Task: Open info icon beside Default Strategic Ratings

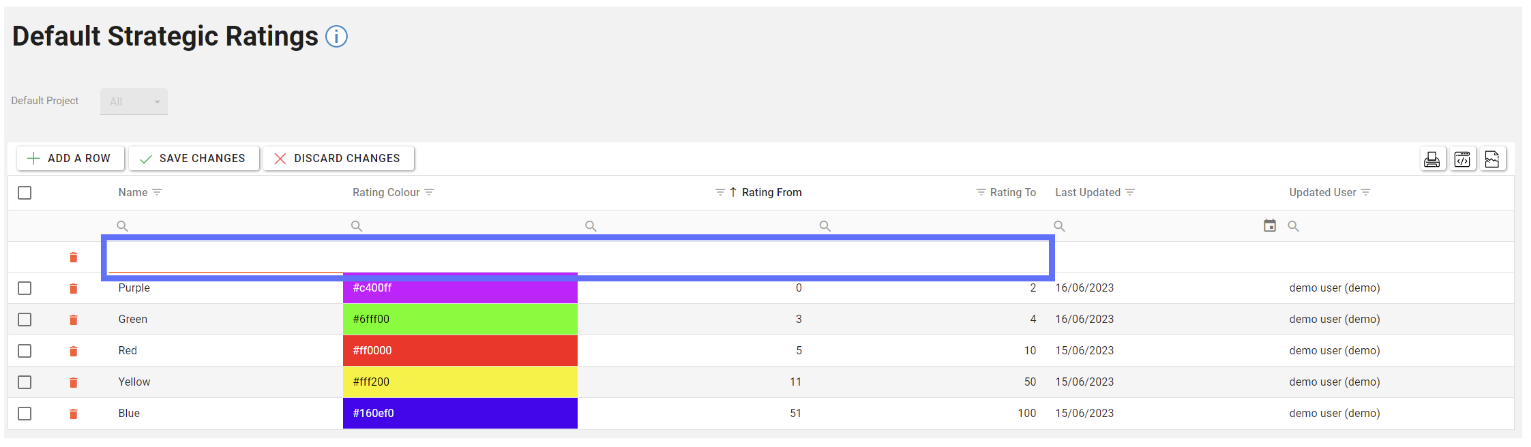Action: click(336, 38)
